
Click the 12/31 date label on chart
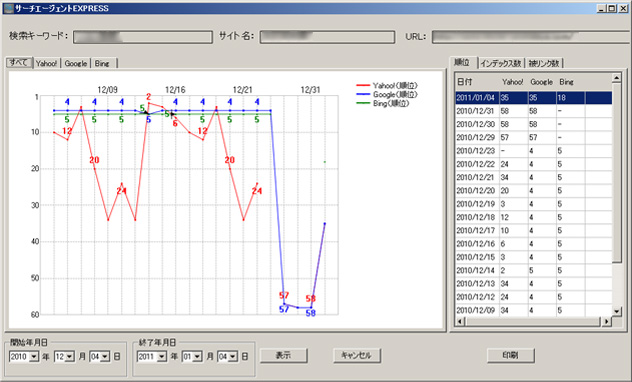point(310,90)
